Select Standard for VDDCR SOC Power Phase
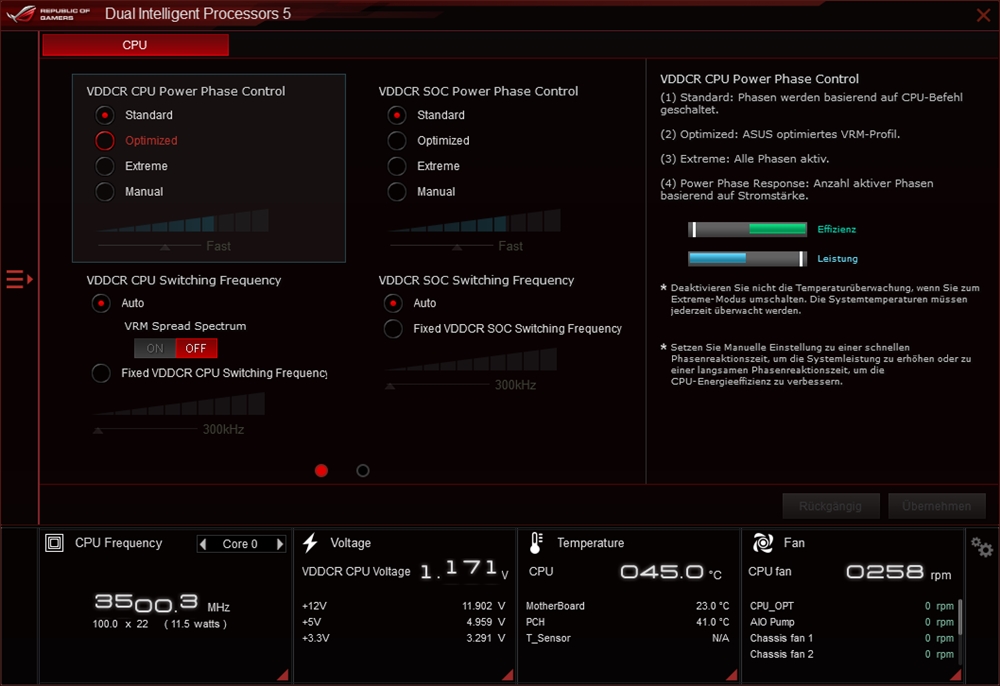1000x686 pixels. 397,115
